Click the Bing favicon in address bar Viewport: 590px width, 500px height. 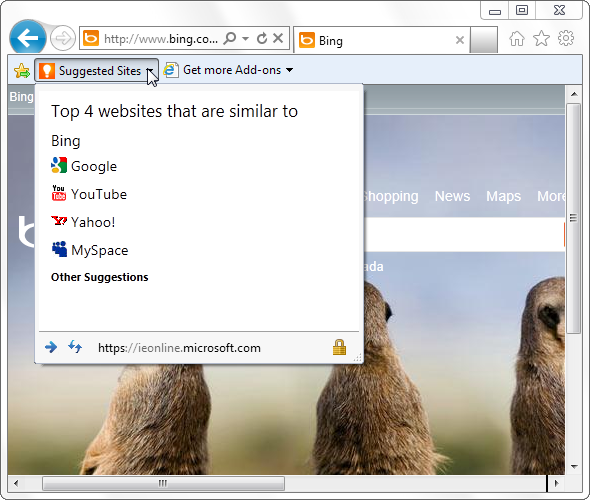91,38
